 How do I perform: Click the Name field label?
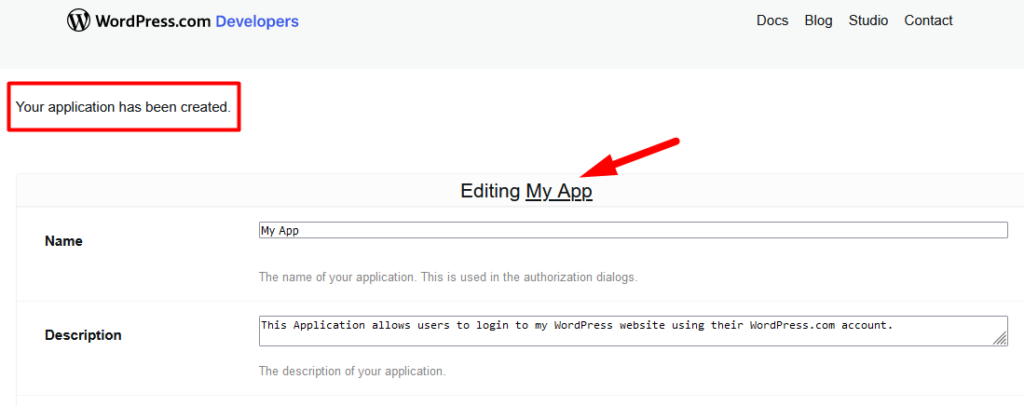[63, 242]
